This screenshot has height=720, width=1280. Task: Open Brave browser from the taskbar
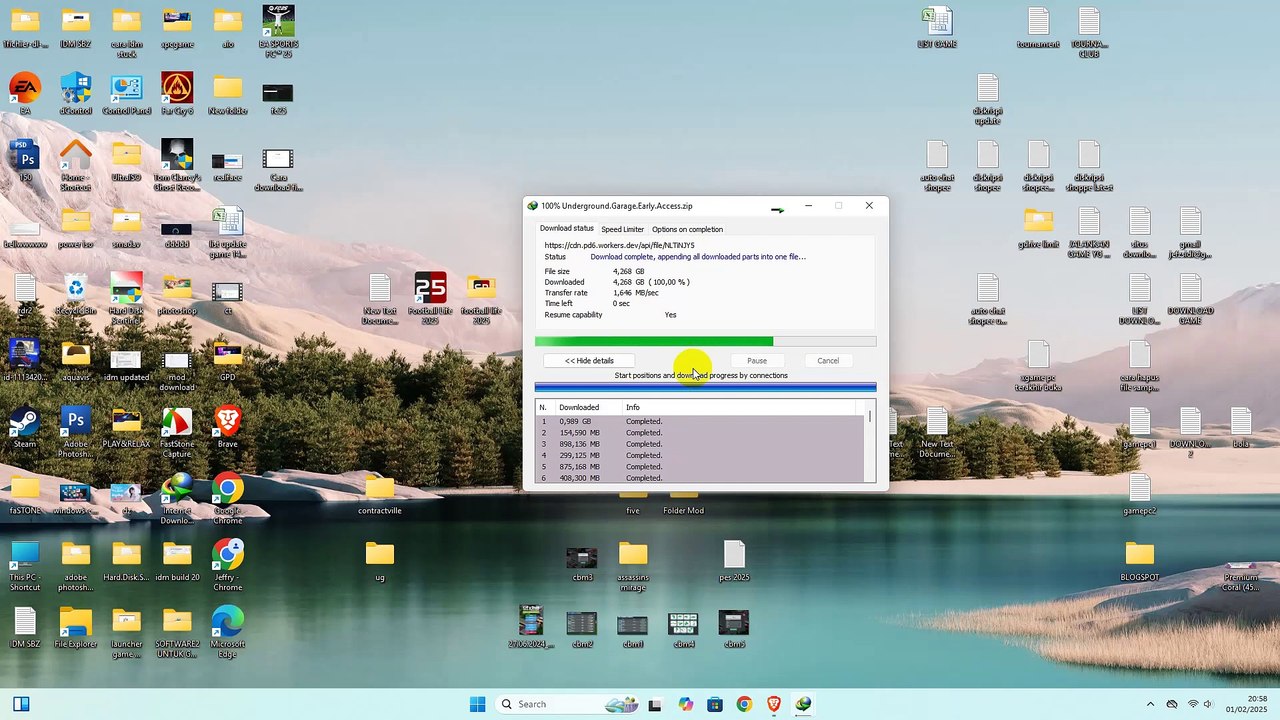point(774,704)
